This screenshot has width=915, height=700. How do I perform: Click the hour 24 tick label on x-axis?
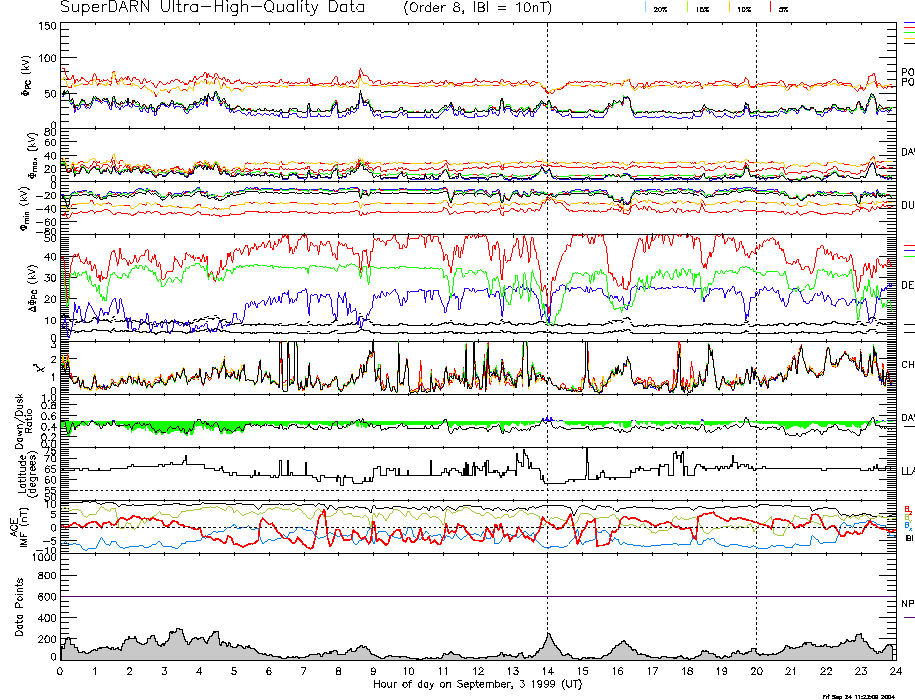895,671
